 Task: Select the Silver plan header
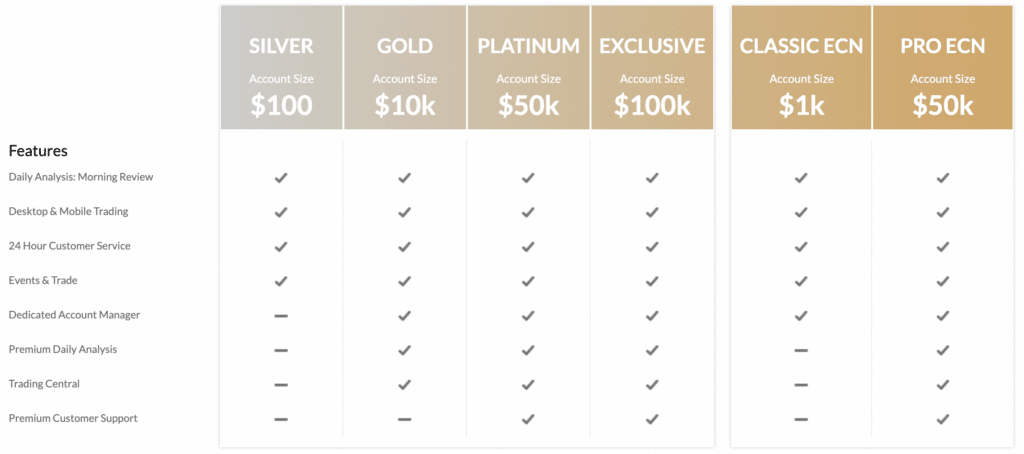tap(281, 68)
